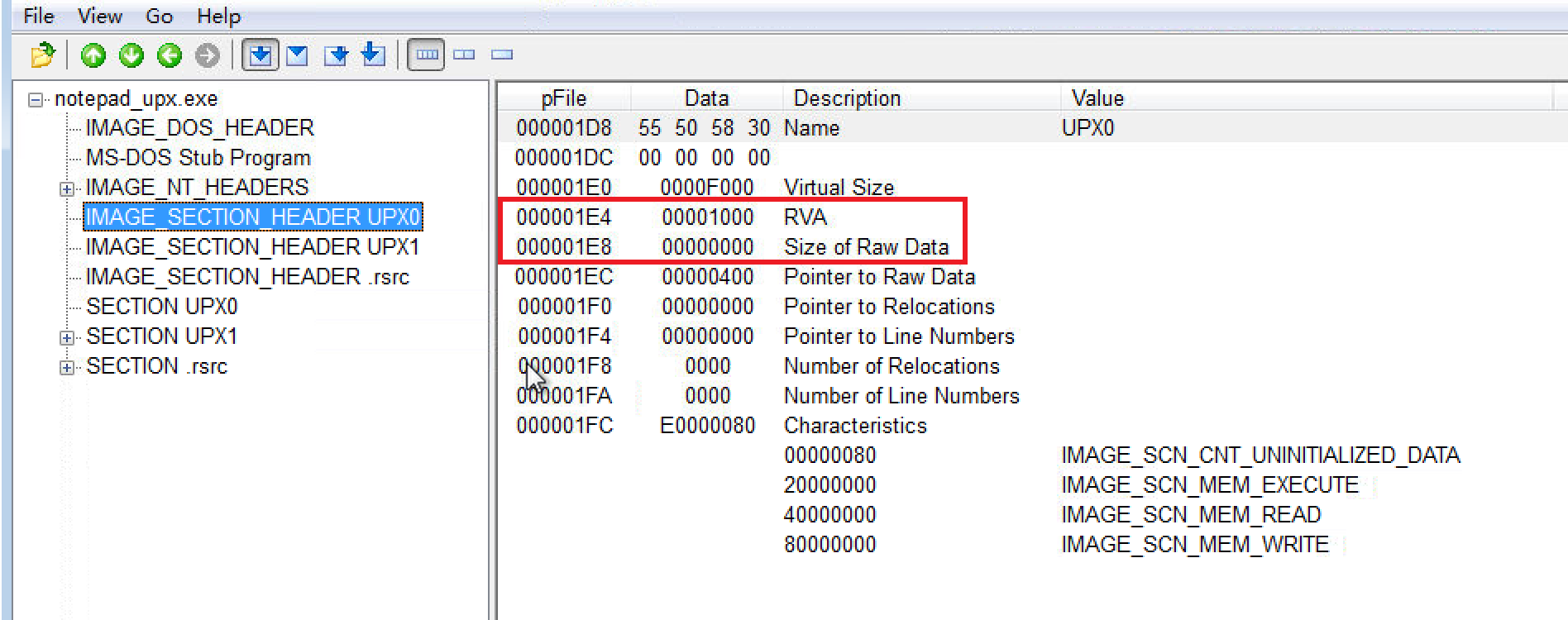Click the green up arrow button
Image resolution: width=1568 pixels, height=620 pixels.
93,55
